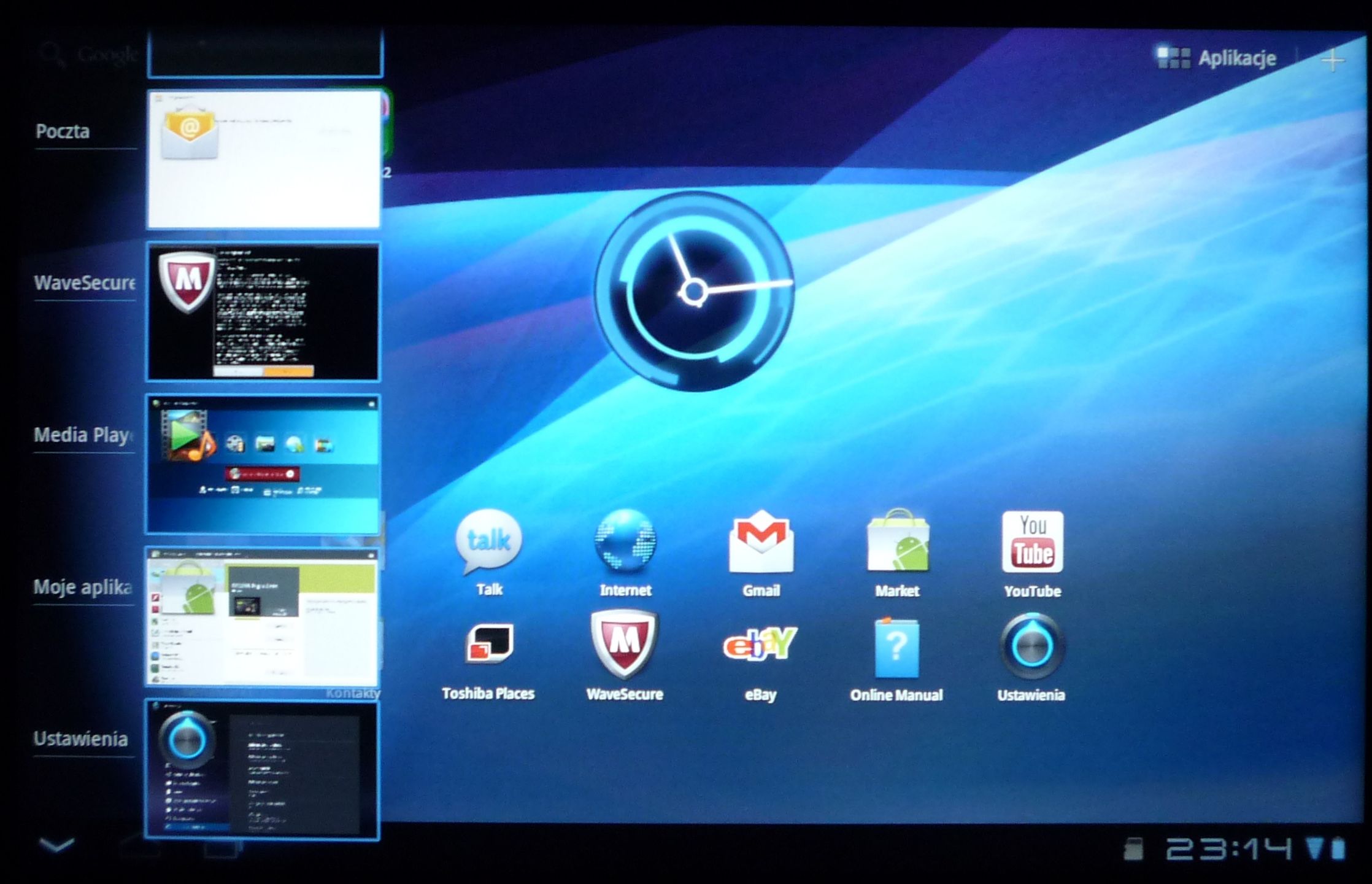Launch the Internet browser globe icon

625,541
